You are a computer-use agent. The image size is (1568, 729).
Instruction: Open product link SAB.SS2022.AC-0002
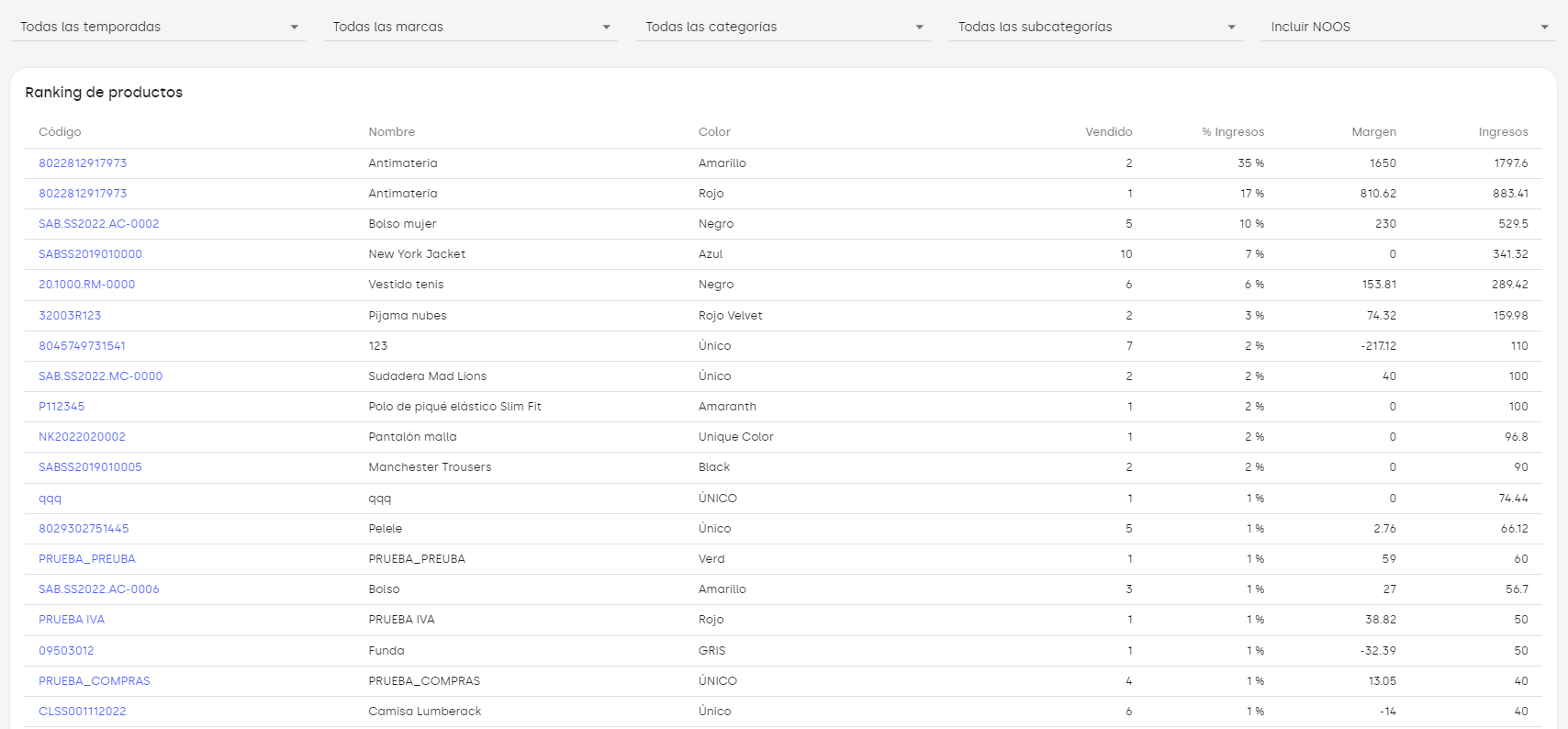click(99, 223)
